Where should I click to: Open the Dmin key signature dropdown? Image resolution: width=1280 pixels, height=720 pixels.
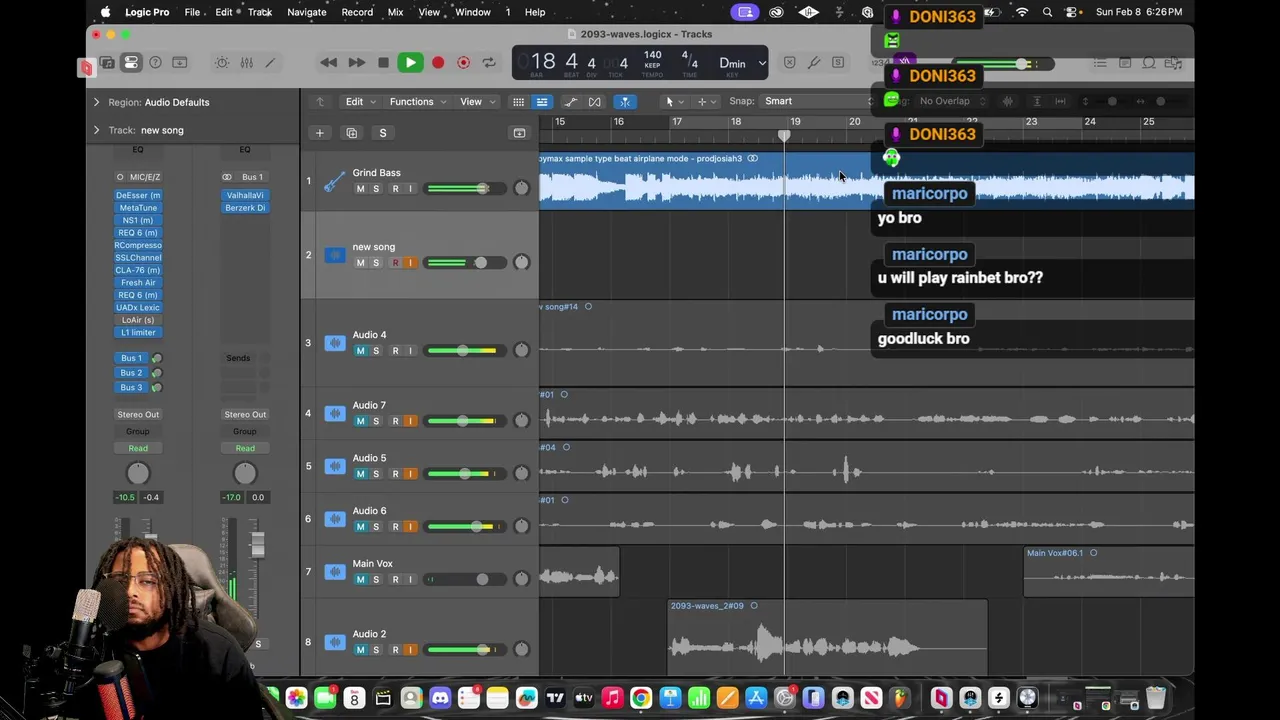click(x=741, y=63)
